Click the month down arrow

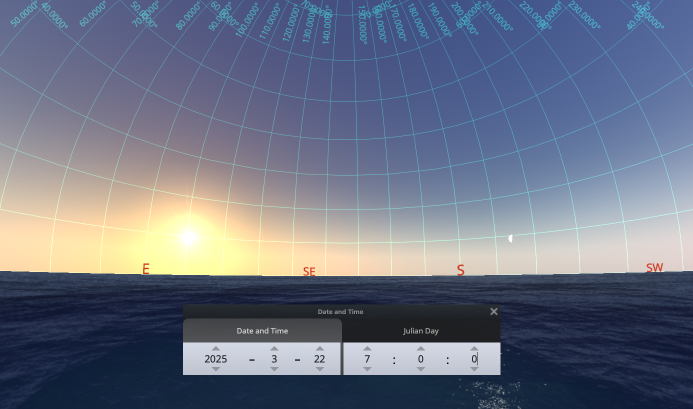coord(274,369)
